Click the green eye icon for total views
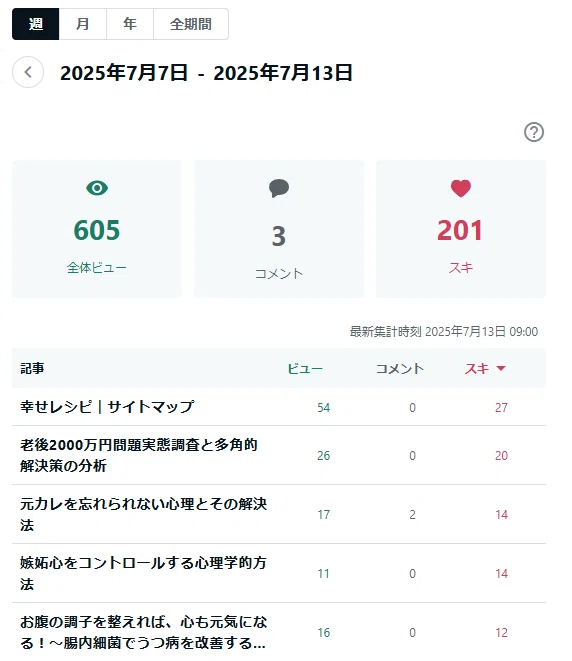This screenshot has height=661, width=572. tap(97, 188)
